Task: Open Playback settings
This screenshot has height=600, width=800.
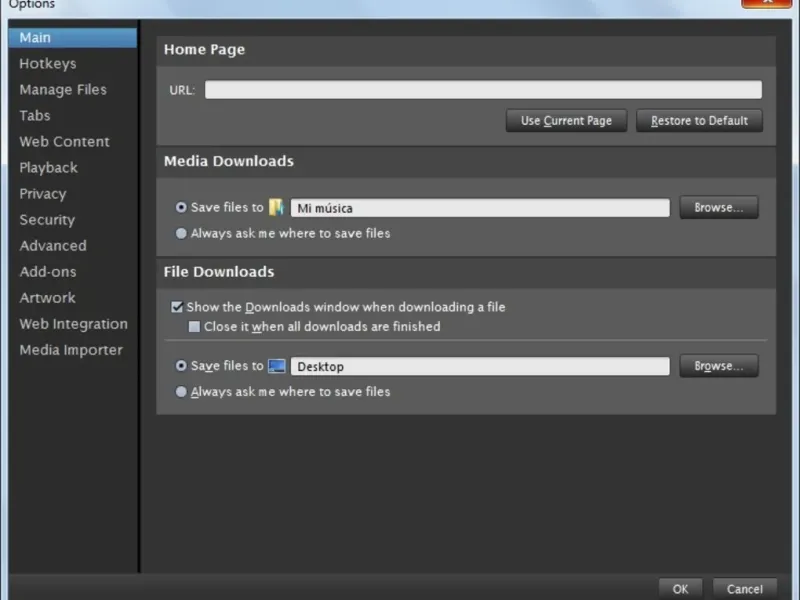Action: 48,168
